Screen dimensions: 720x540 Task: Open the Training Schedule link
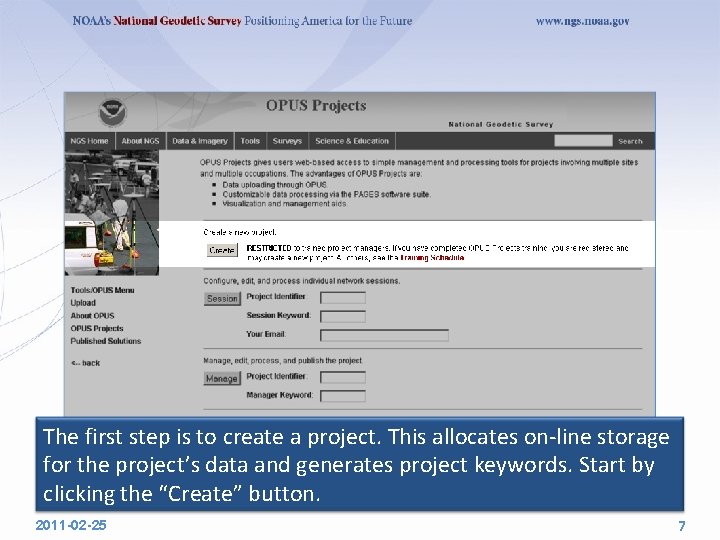(x=432, y=258)
